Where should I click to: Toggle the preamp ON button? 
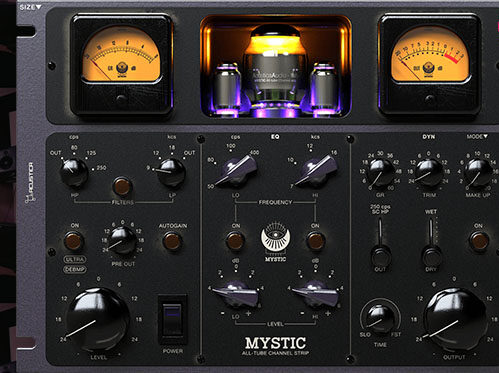(74, 241)
